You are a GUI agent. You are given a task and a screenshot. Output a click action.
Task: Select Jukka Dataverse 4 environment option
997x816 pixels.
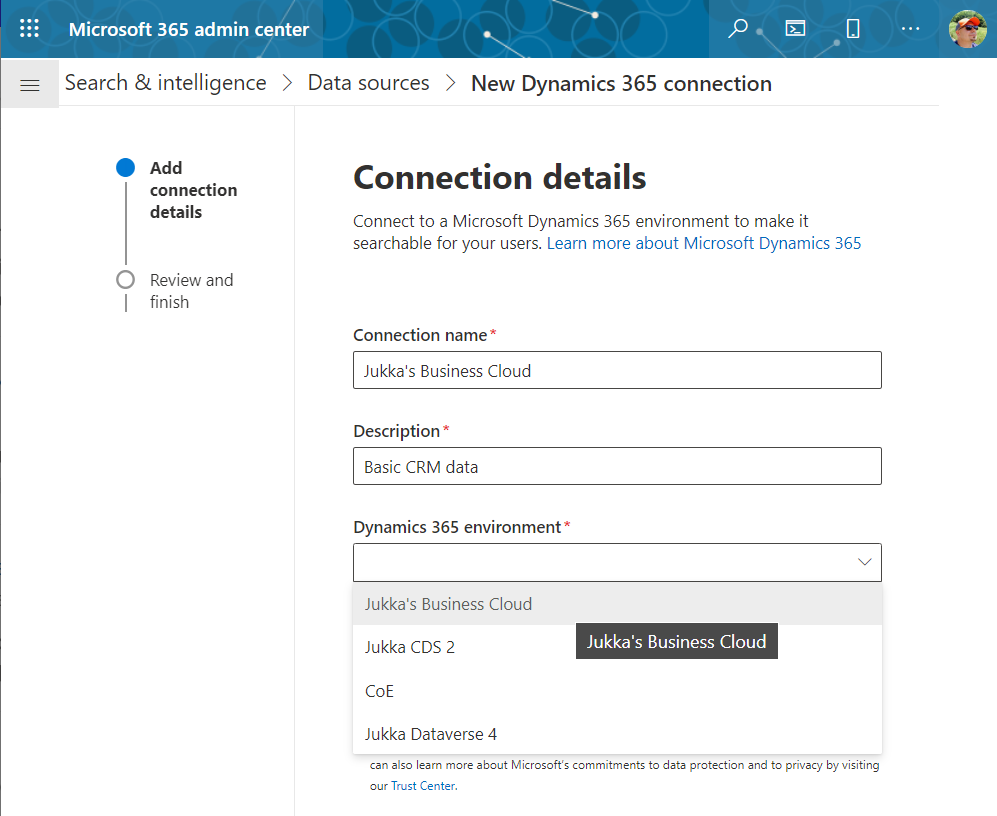click(617, 734)
